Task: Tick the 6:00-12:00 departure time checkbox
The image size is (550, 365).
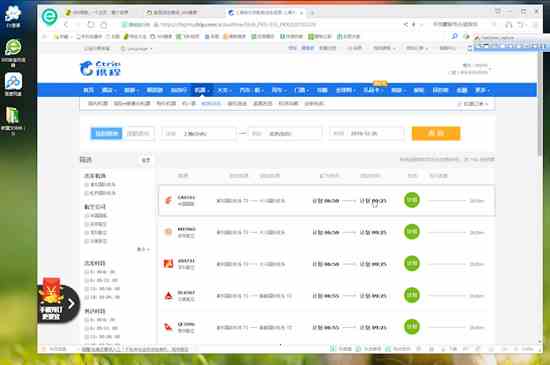Action: 86,280
